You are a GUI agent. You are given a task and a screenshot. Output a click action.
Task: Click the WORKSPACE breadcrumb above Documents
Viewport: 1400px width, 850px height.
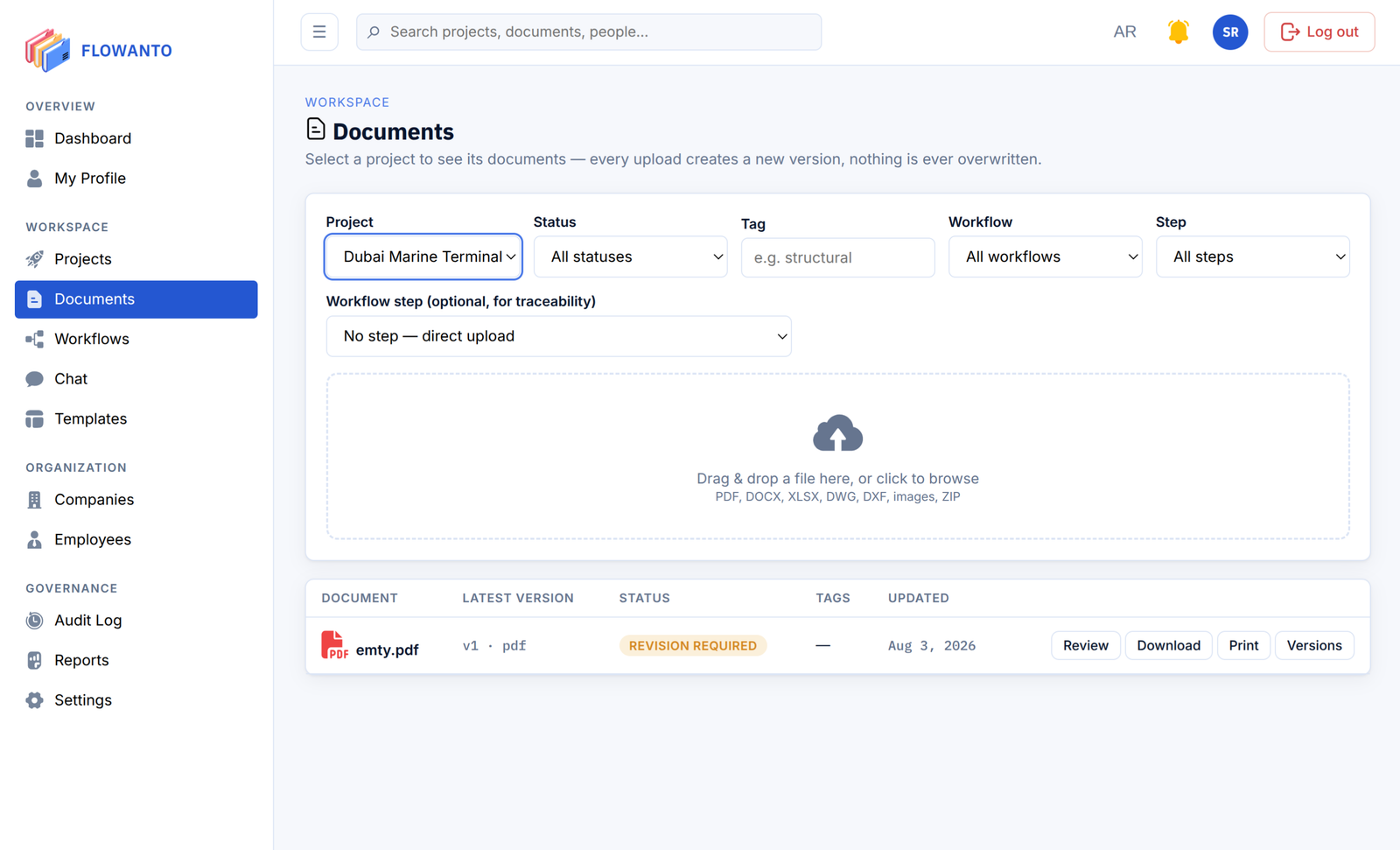(x=347, y=102)
